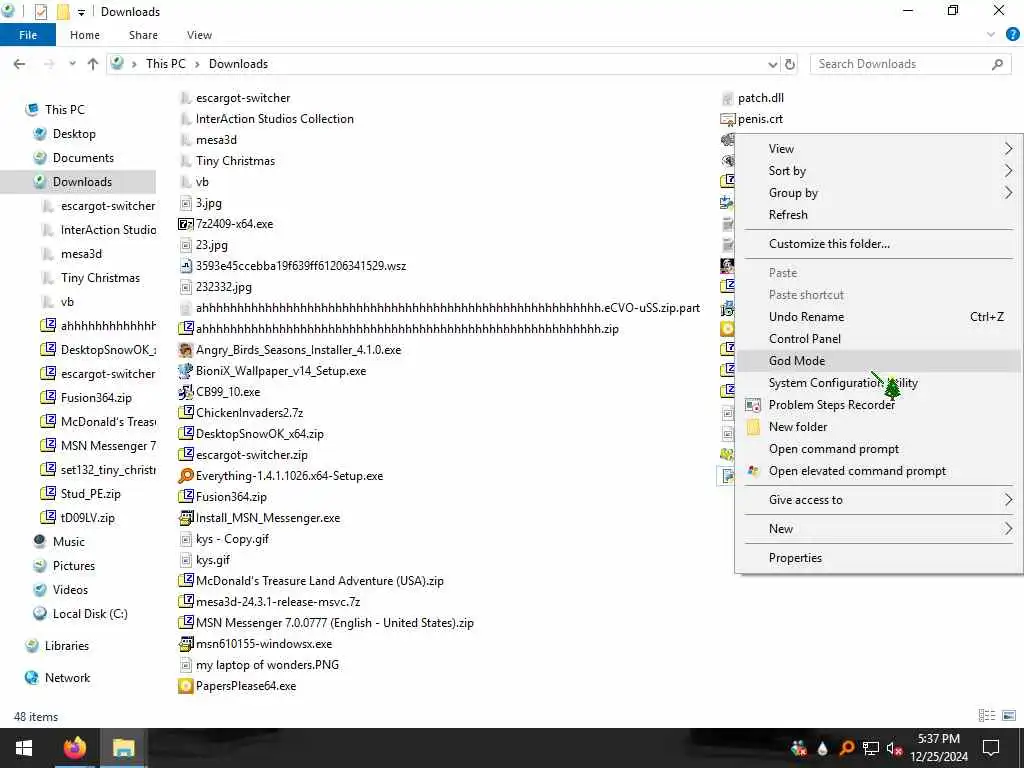Open the 7z2409-x64.exe installer icon
The height and width of the screenshot is (768, 1024).
[185, 224]
